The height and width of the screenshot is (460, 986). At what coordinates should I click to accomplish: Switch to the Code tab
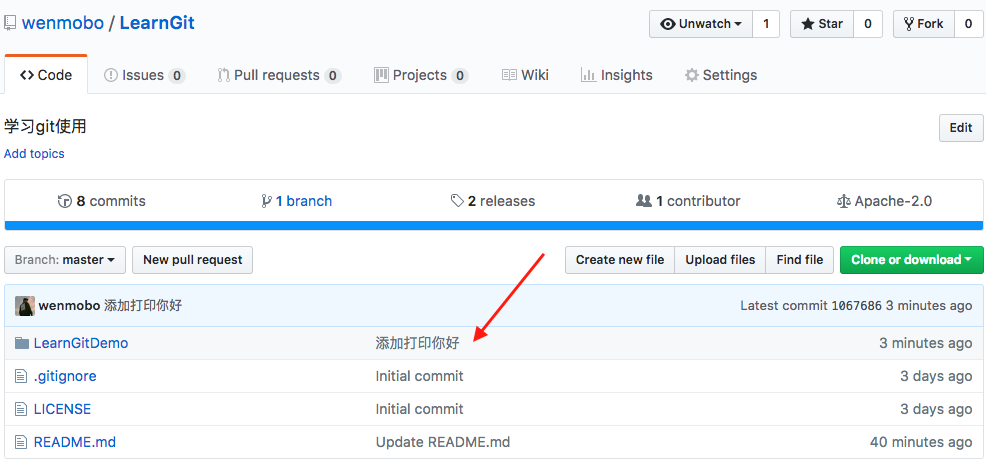coord(46,75)
